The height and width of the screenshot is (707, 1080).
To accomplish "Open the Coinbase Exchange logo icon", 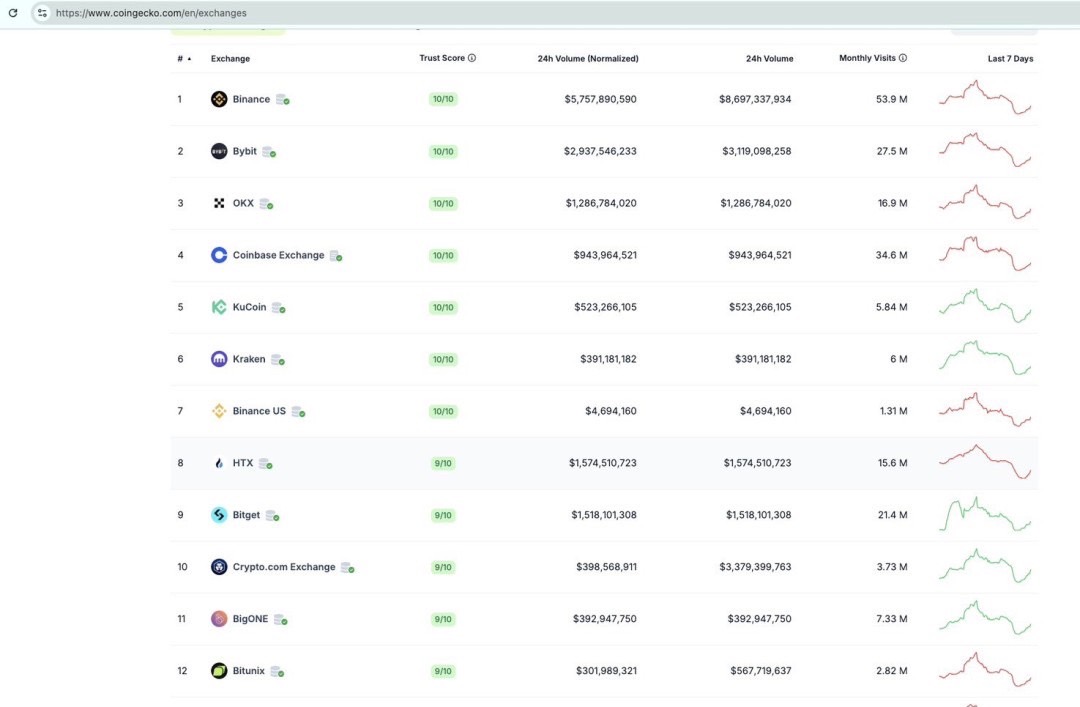I will pyautogui.click(x=219, y=255).
